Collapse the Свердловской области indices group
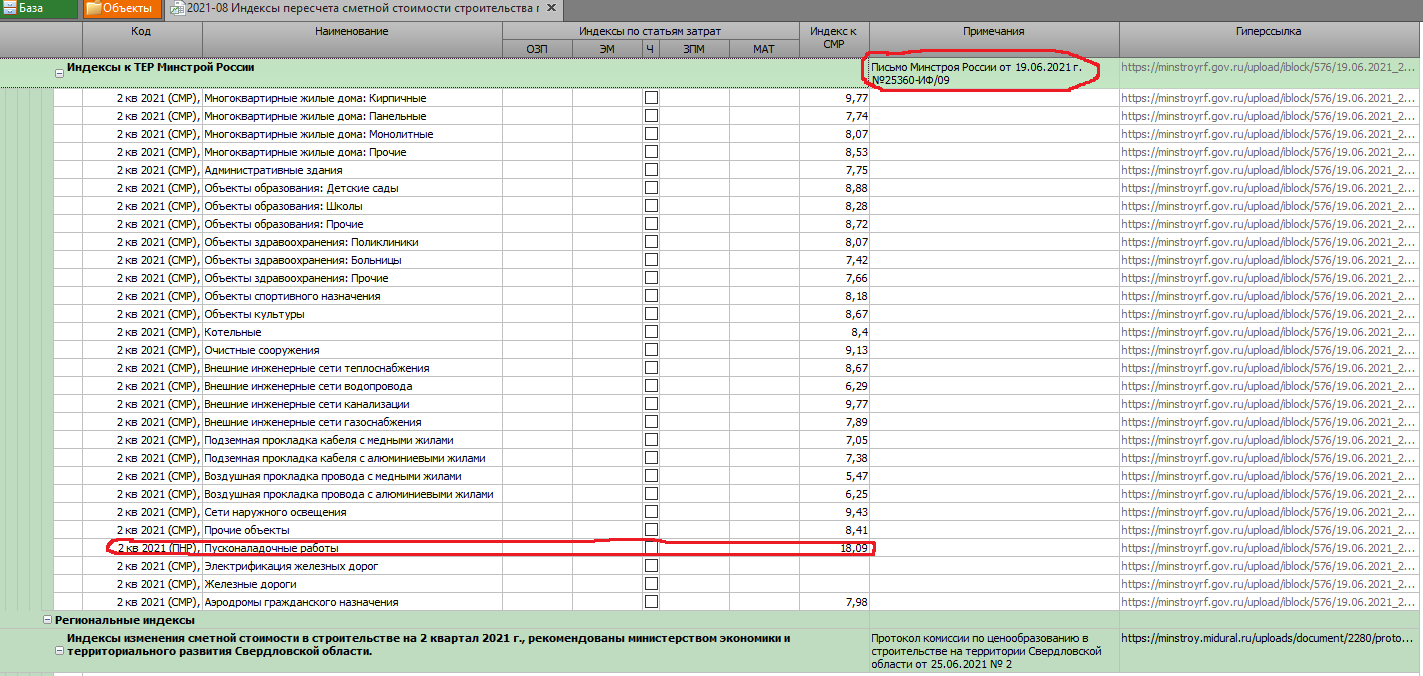Screen dimensions: 1423x676 59,651
